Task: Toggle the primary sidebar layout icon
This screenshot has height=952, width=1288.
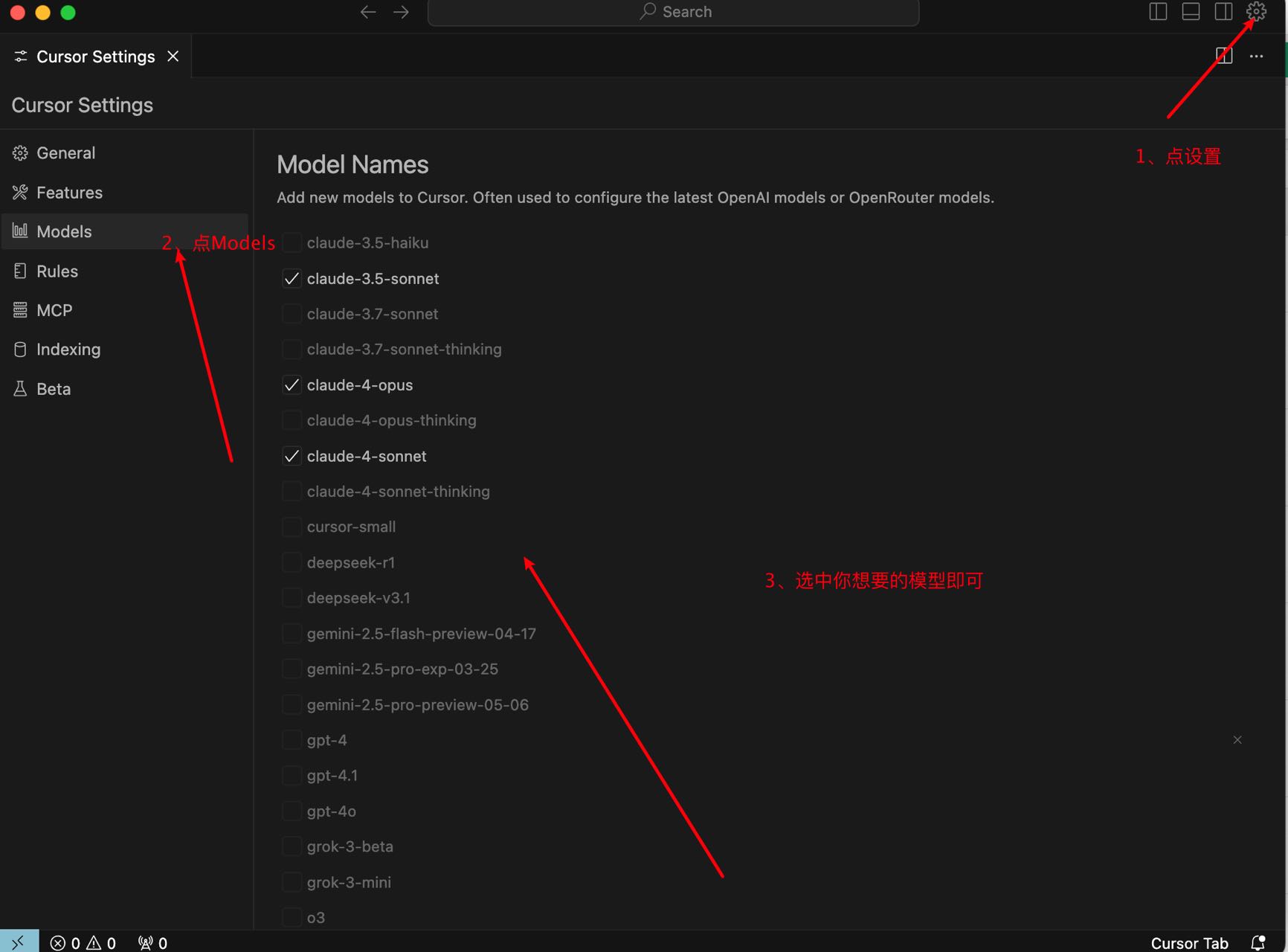Action: pos(1158,11)
